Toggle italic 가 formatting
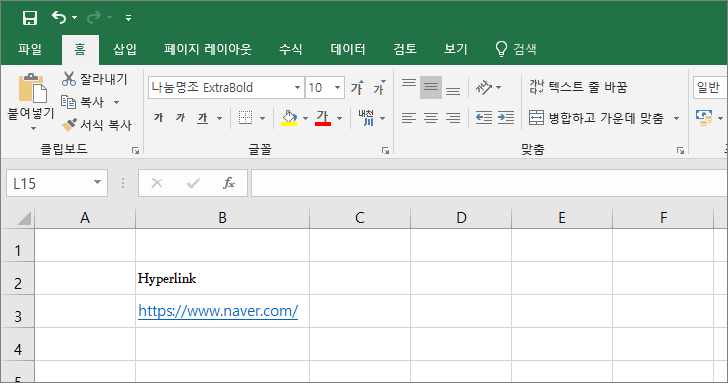Screen dimensions: 728x383 181,118
